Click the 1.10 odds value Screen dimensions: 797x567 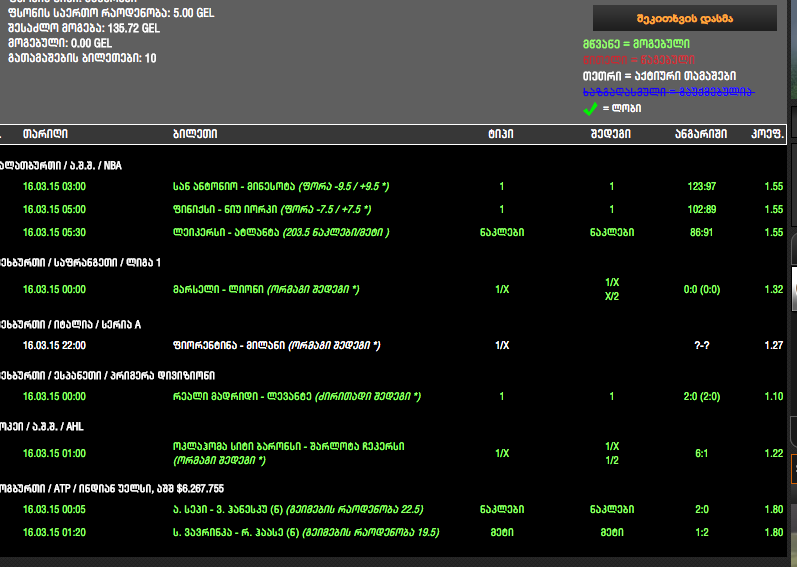pyautogui.click(x=774, y=396)
